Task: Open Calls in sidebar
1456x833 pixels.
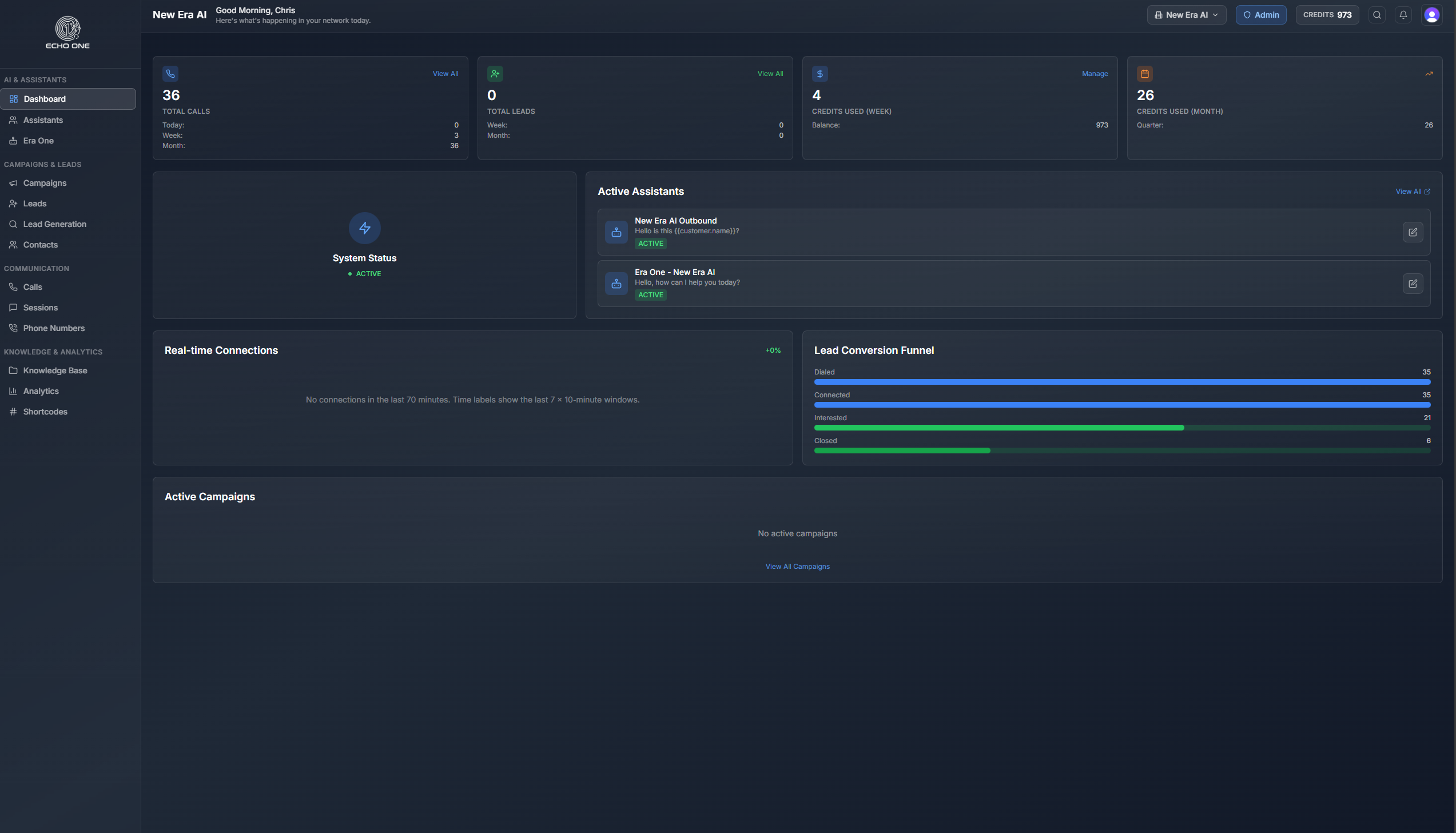Action: coord(68,287)
